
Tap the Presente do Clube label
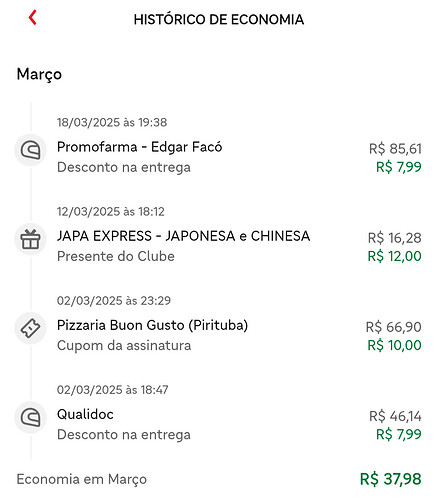tap(116, 256)
